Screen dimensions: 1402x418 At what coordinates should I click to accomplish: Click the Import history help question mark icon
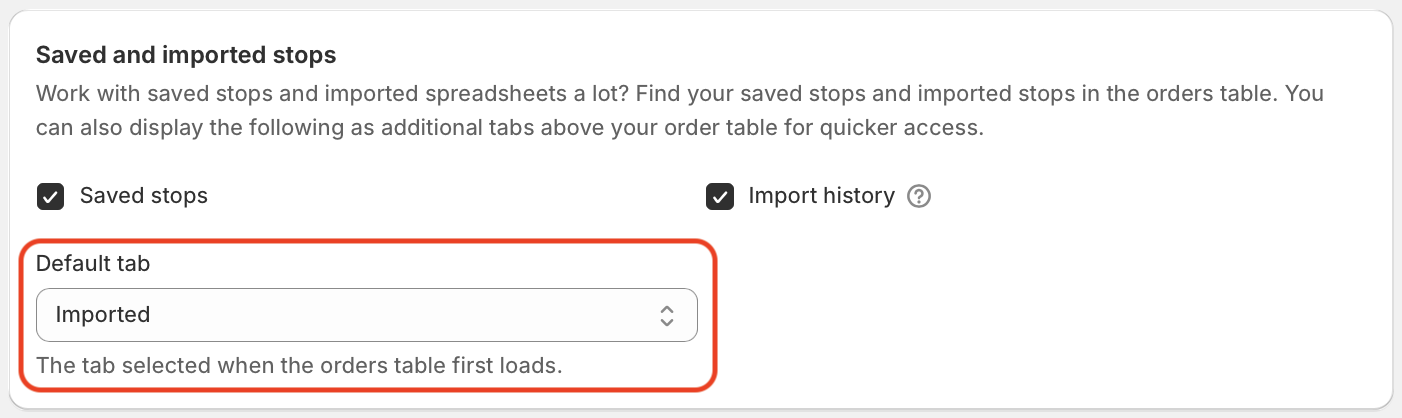point(919,196)
